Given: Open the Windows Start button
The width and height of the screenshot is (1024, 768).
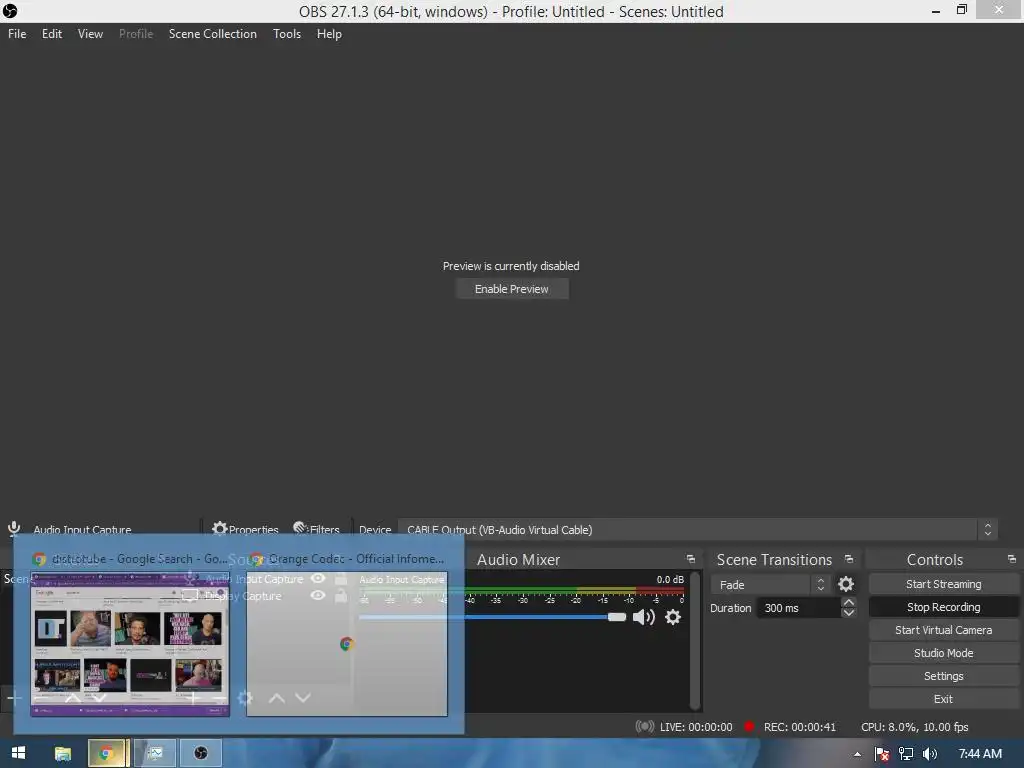Looking at the screenshot, I should point(18,753).
